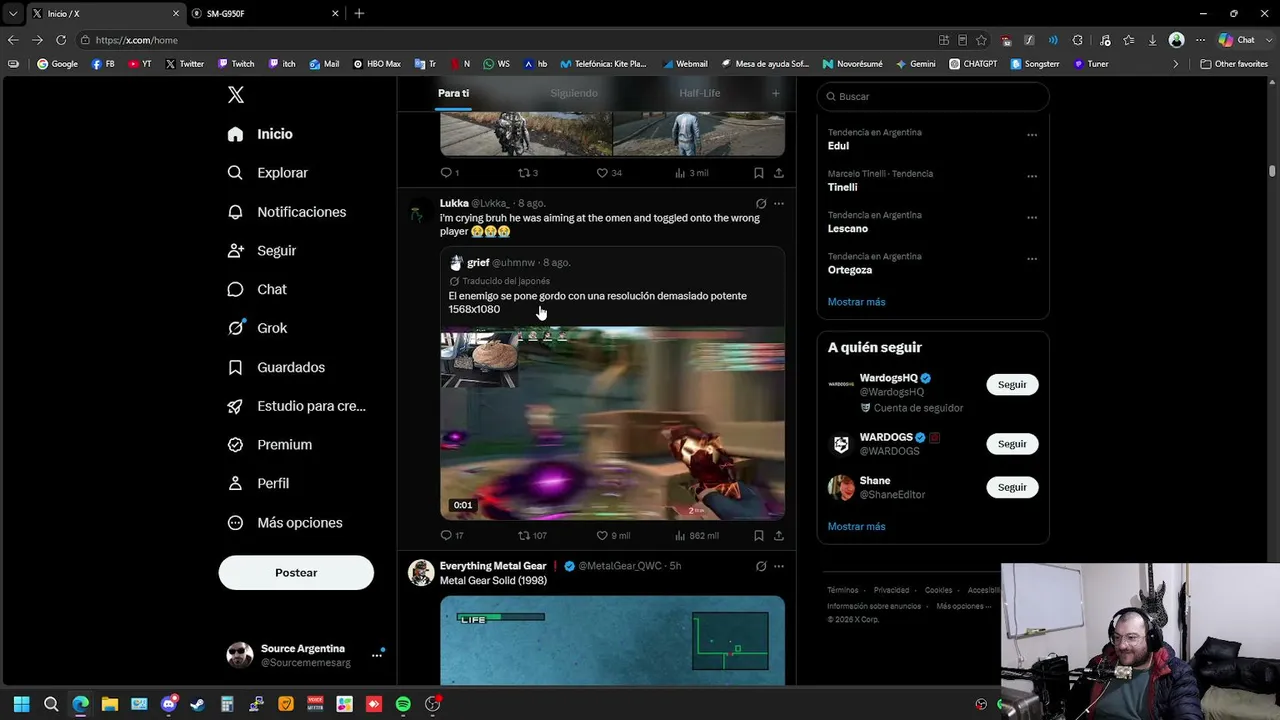The width and height of the screenshot is (1280, 720).
Task: Reply to Lukka's post with 17 replies
Action: coord(452,535)
